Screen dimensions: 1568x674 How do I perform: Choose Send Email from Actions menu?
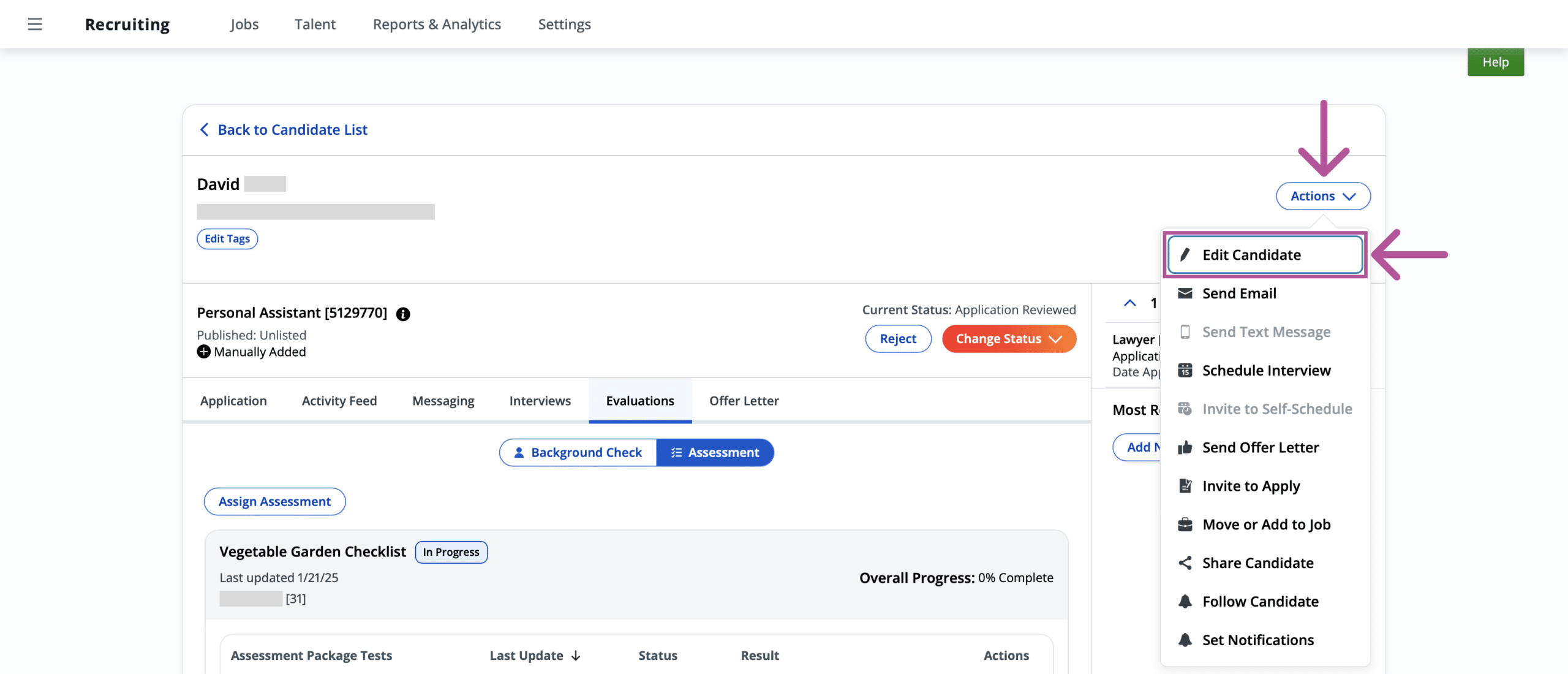(1265, 293)
